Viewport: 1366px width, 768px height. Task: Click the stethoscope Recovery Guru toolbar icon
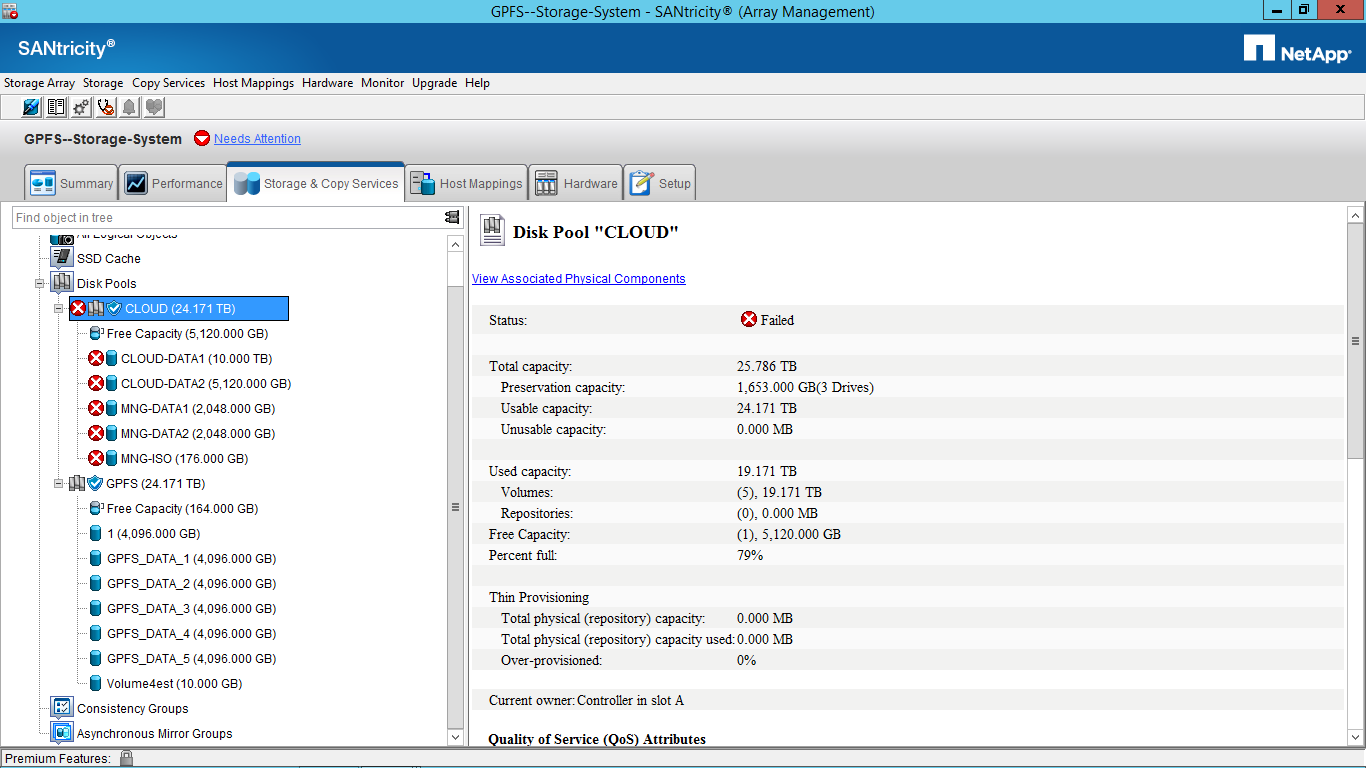click(106, 107)
